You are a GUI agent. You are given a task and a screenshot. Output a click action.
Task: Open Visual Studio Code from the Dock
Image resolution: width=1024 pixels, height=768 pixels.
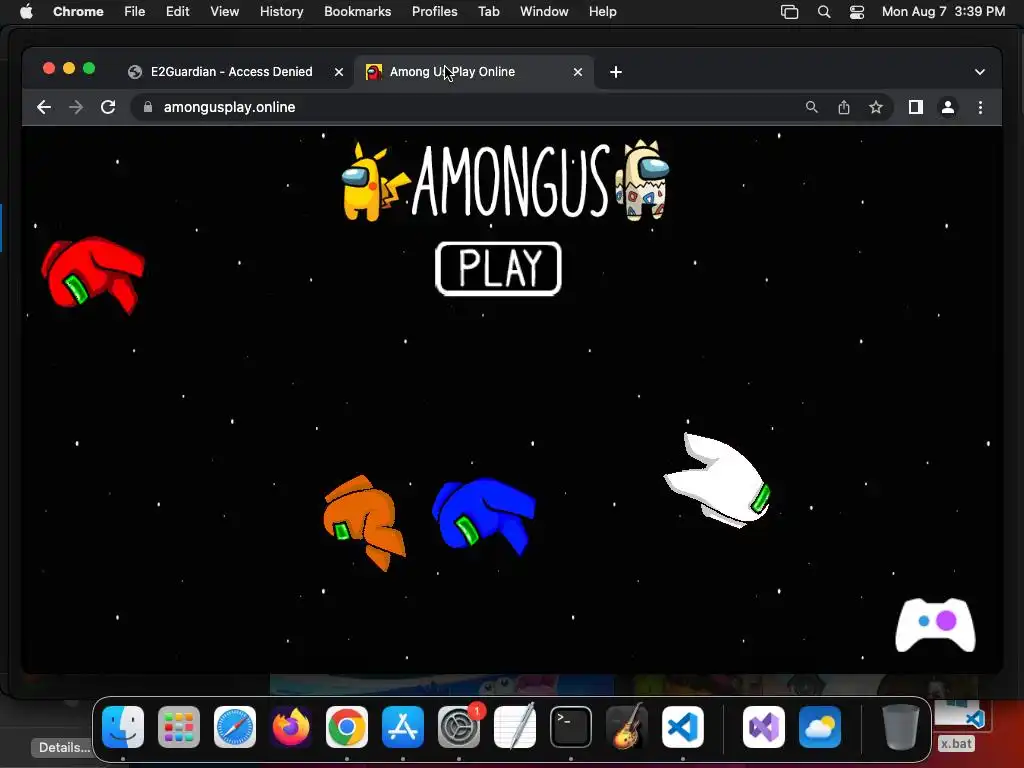pos(683,727)
